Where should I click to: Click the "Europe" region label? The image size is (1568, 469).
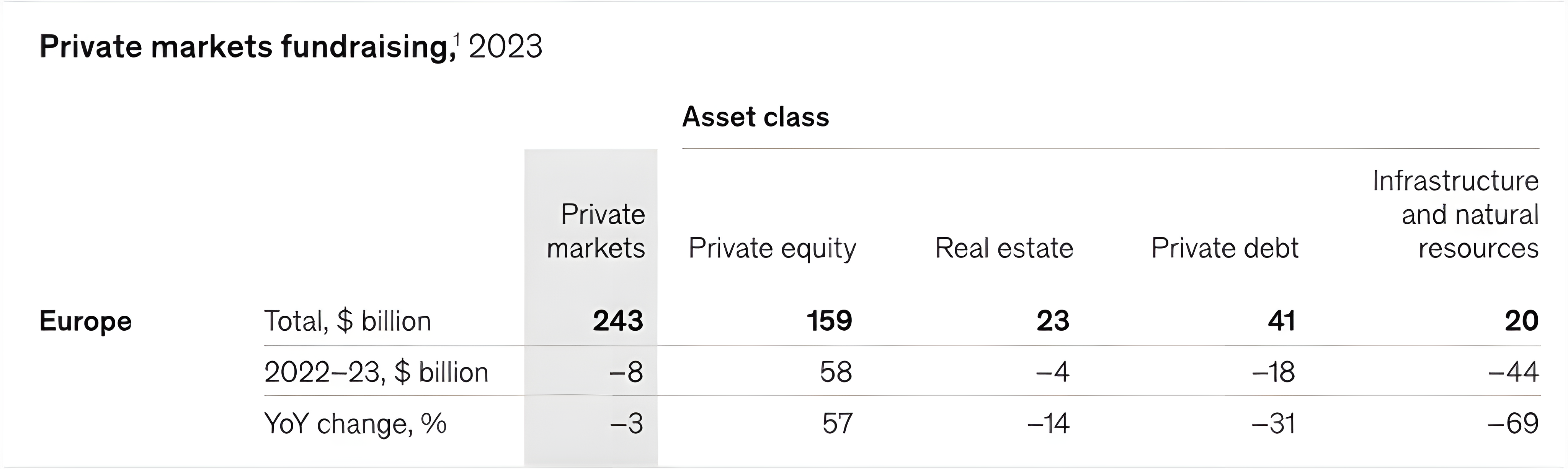coord(85,321)
